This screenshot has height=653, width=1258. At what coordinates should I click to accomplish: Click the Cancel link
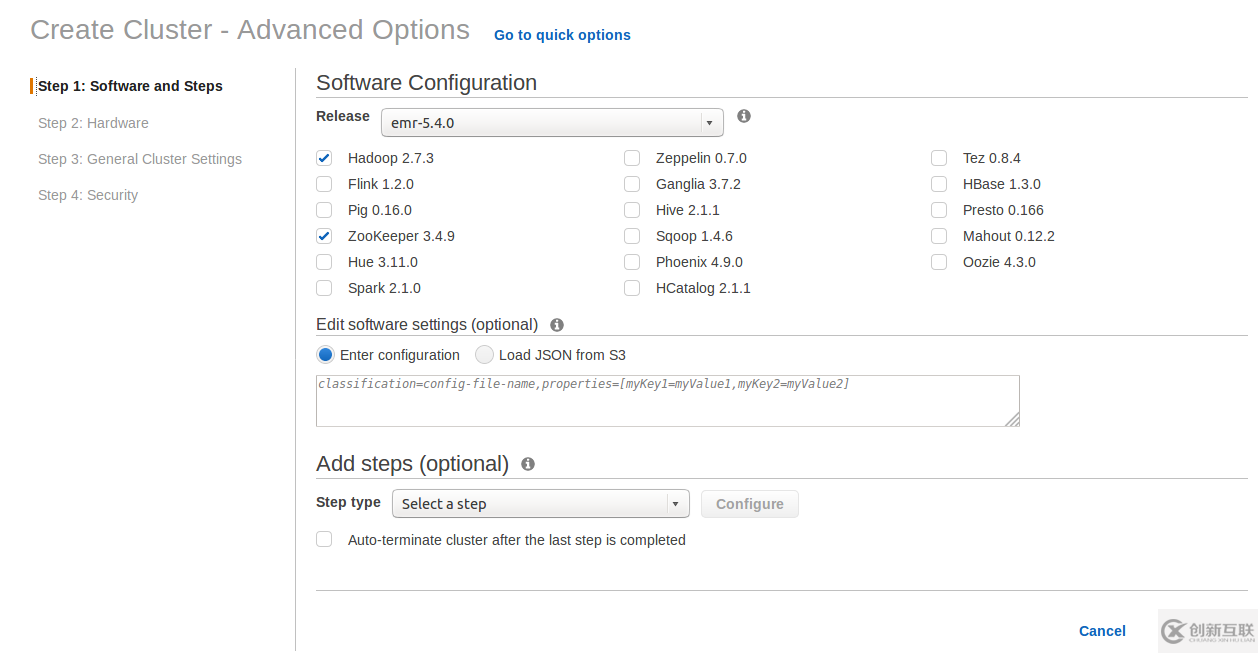coord(1102,631)
